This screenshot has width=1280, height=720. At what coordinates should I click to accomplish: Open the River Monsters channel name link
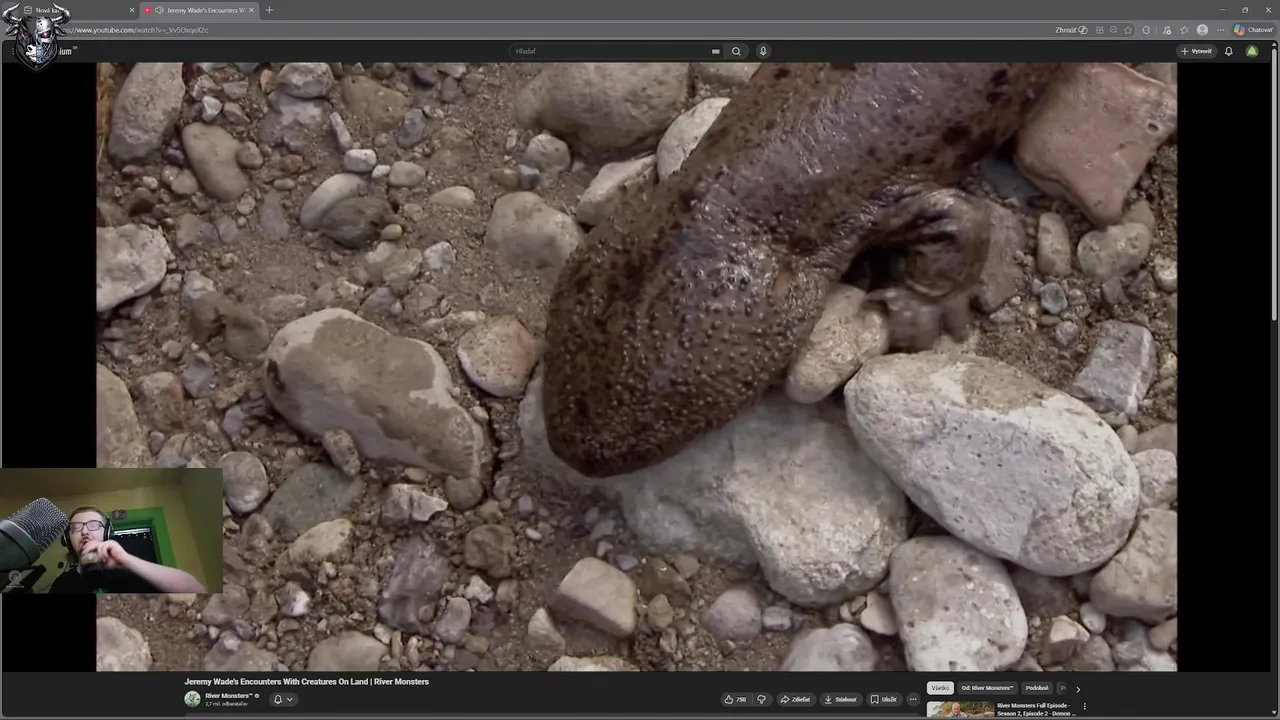(228, 696)
